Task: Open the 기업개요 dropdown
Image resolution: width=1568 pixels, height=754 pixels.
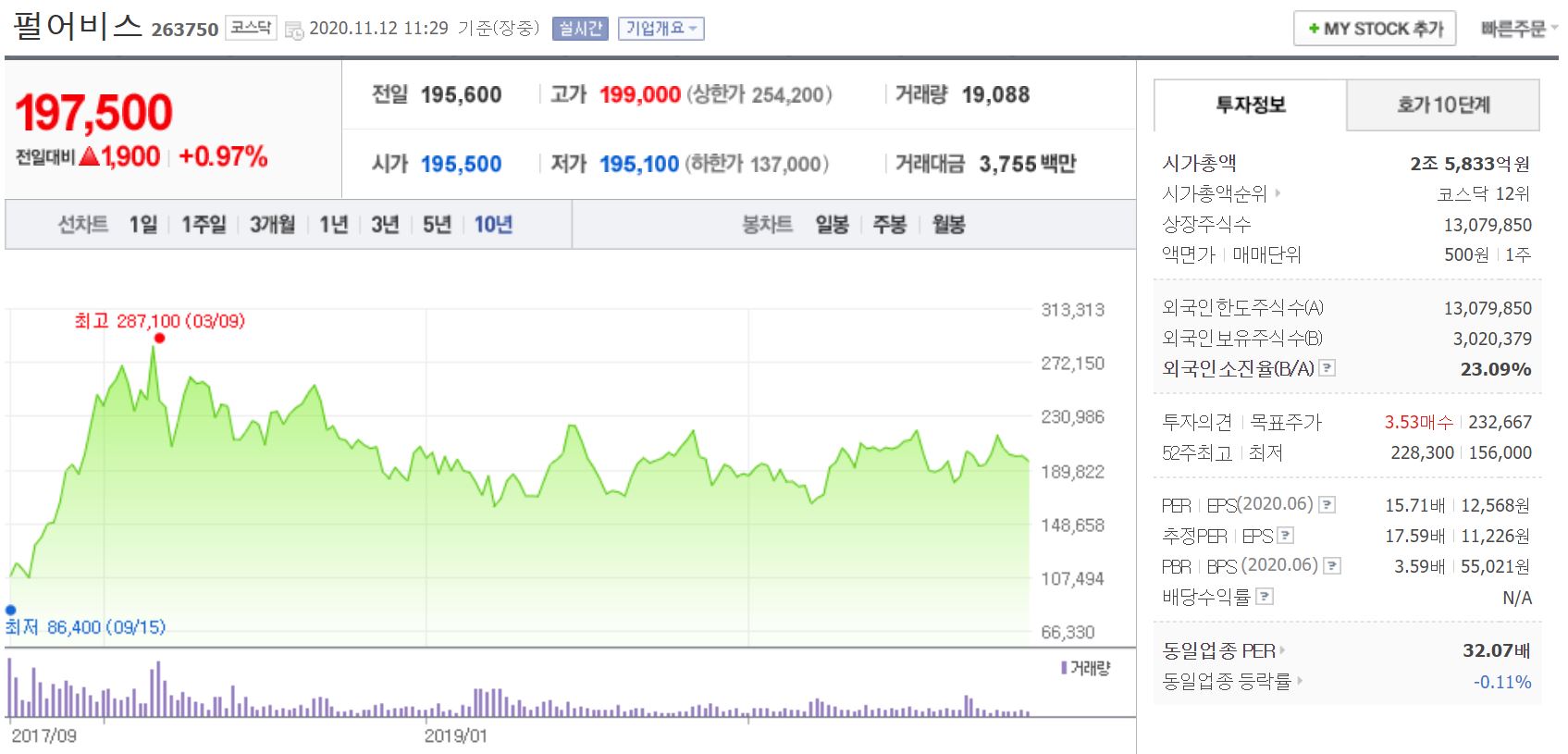Action: [661, 29]
